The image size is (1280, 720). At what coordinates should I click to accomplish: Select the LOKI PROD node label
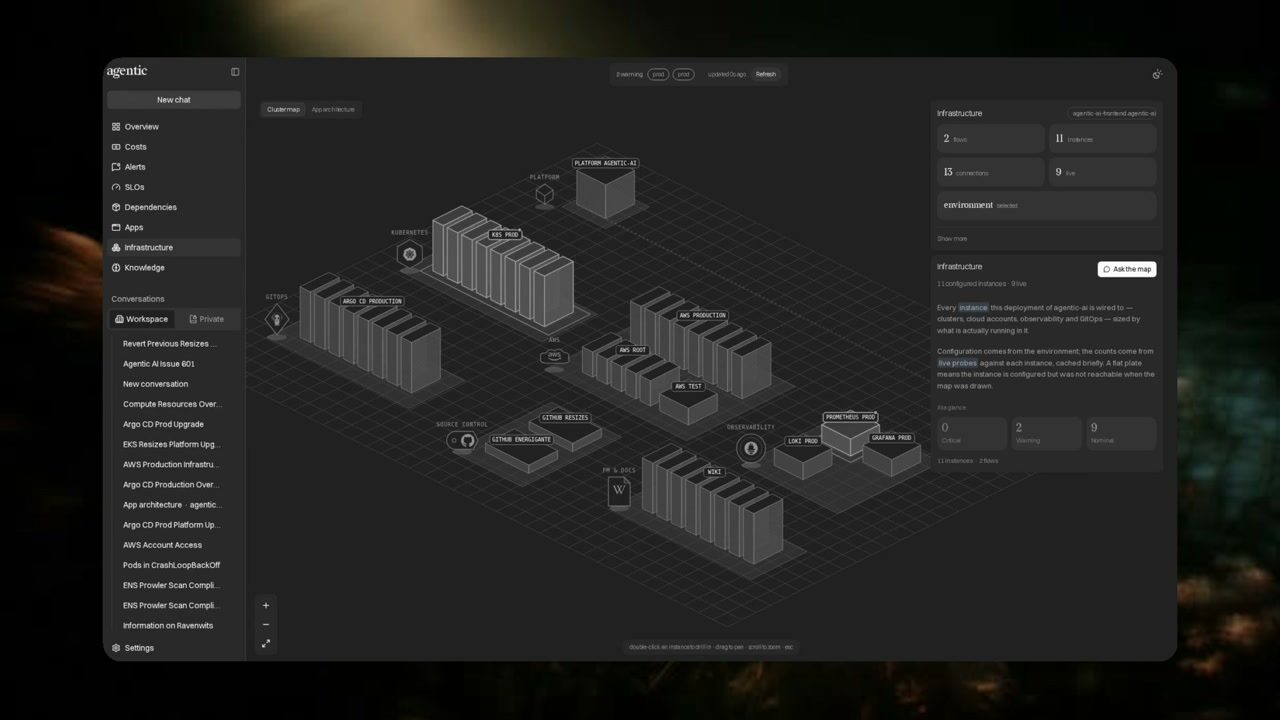click(x=803, y=441)
